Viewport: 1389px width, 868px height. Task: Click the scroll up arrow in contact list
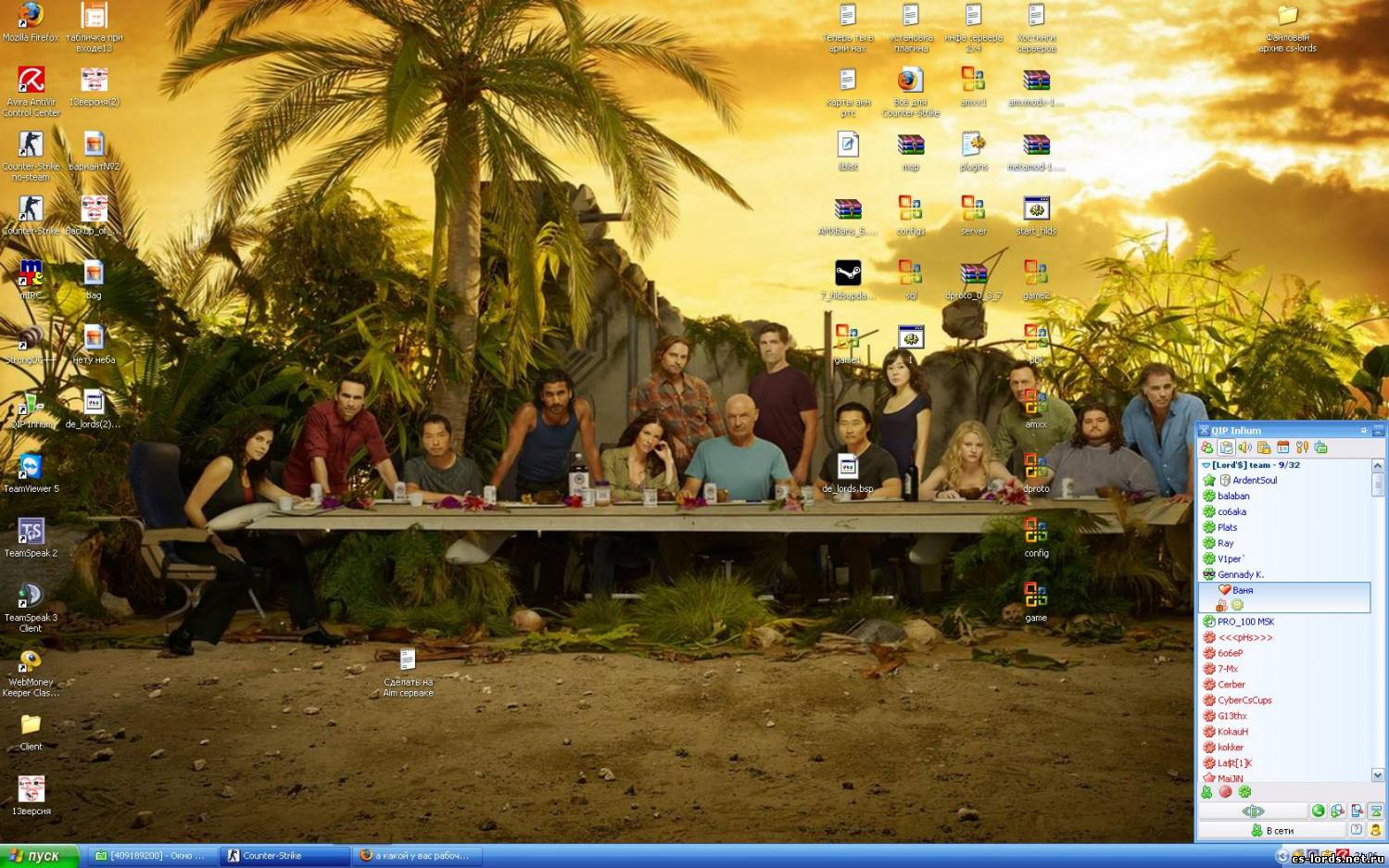pos(1378,466)
